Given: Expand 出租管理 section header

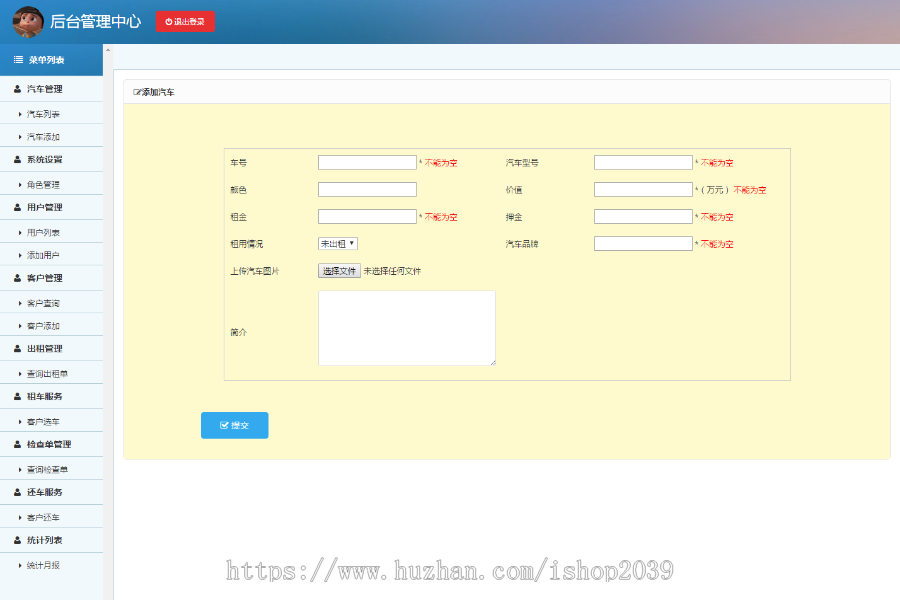Looking at the screenshot, I should [51, 349].
